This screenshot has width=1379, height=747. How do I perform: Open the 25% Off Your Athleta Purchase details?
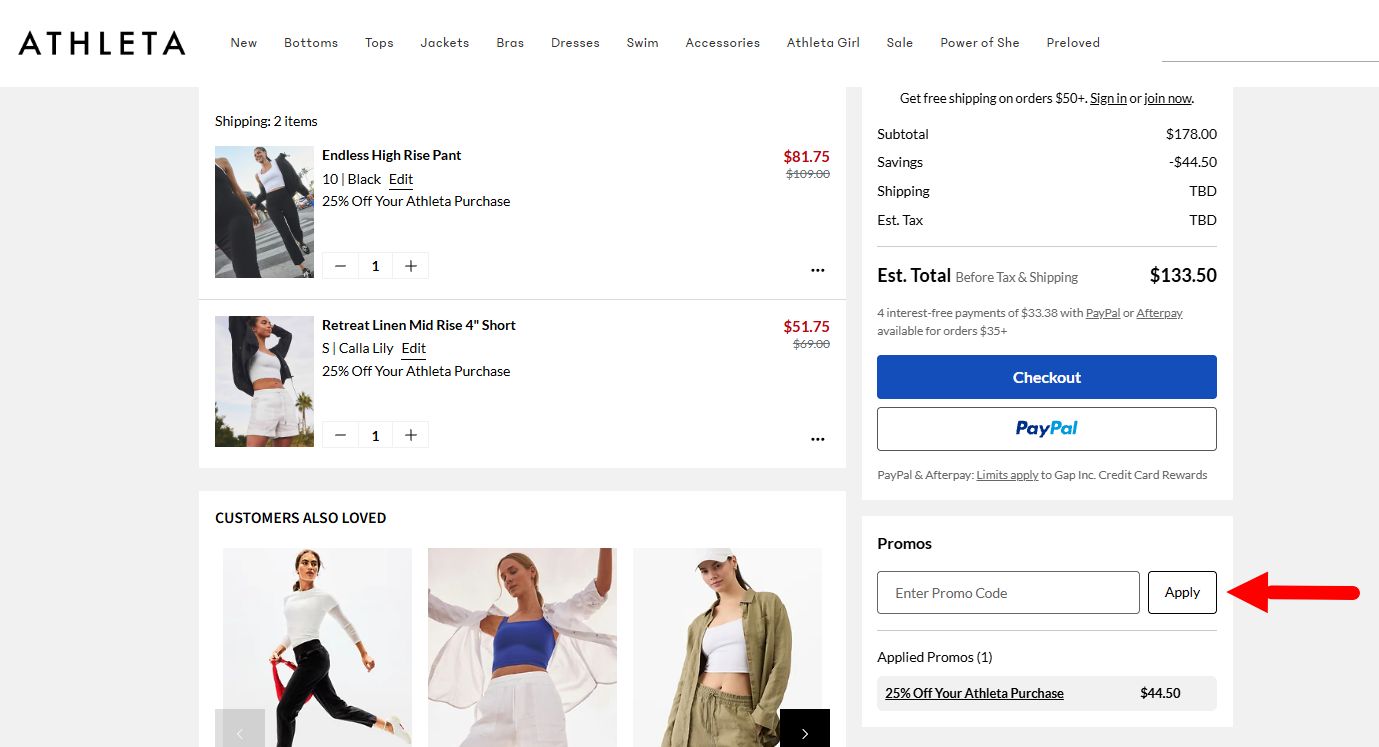[973, 692]
